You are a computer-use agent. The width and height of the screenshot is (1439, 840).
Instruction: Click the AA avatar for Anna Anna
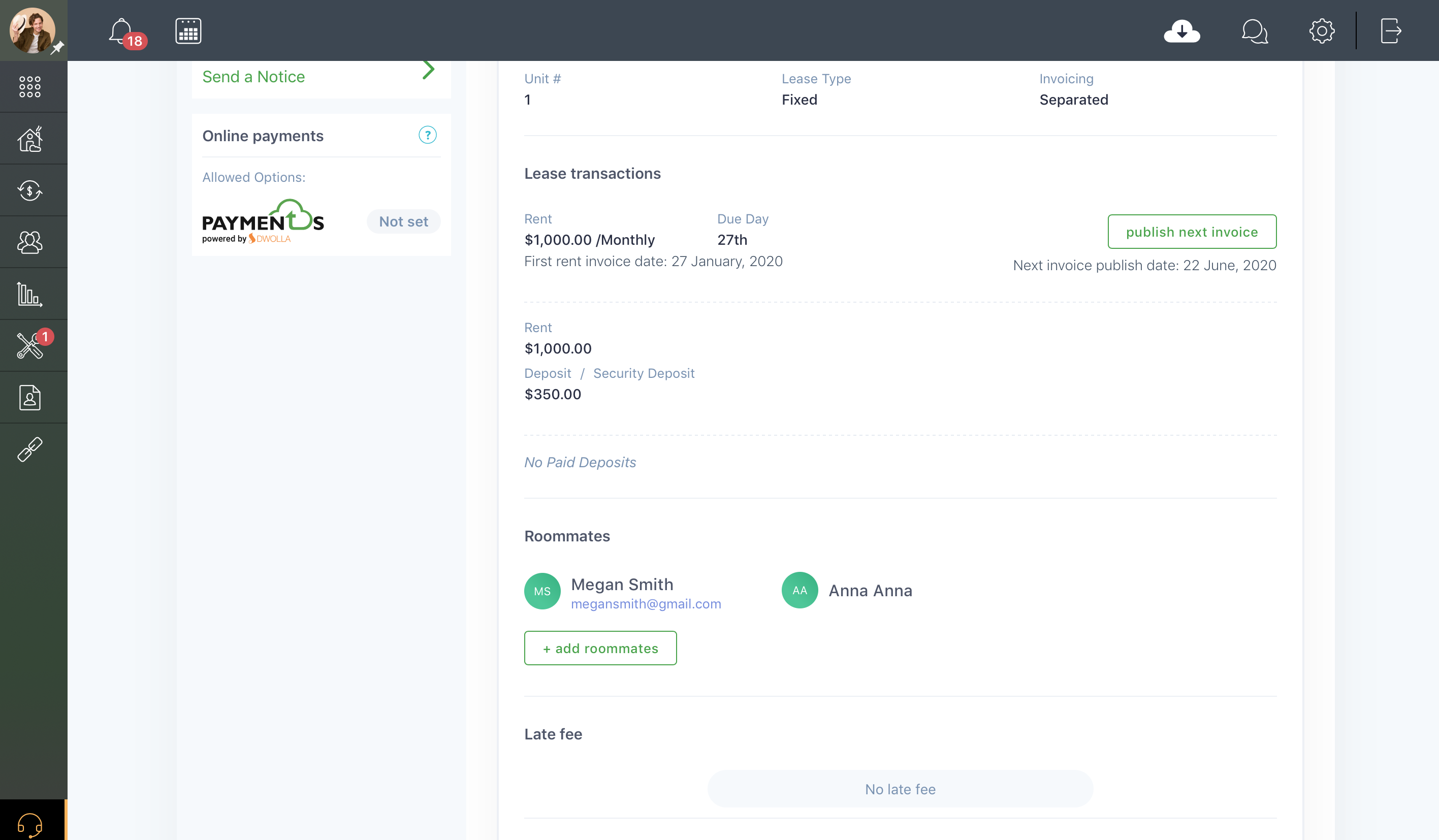tap(800, 591)
